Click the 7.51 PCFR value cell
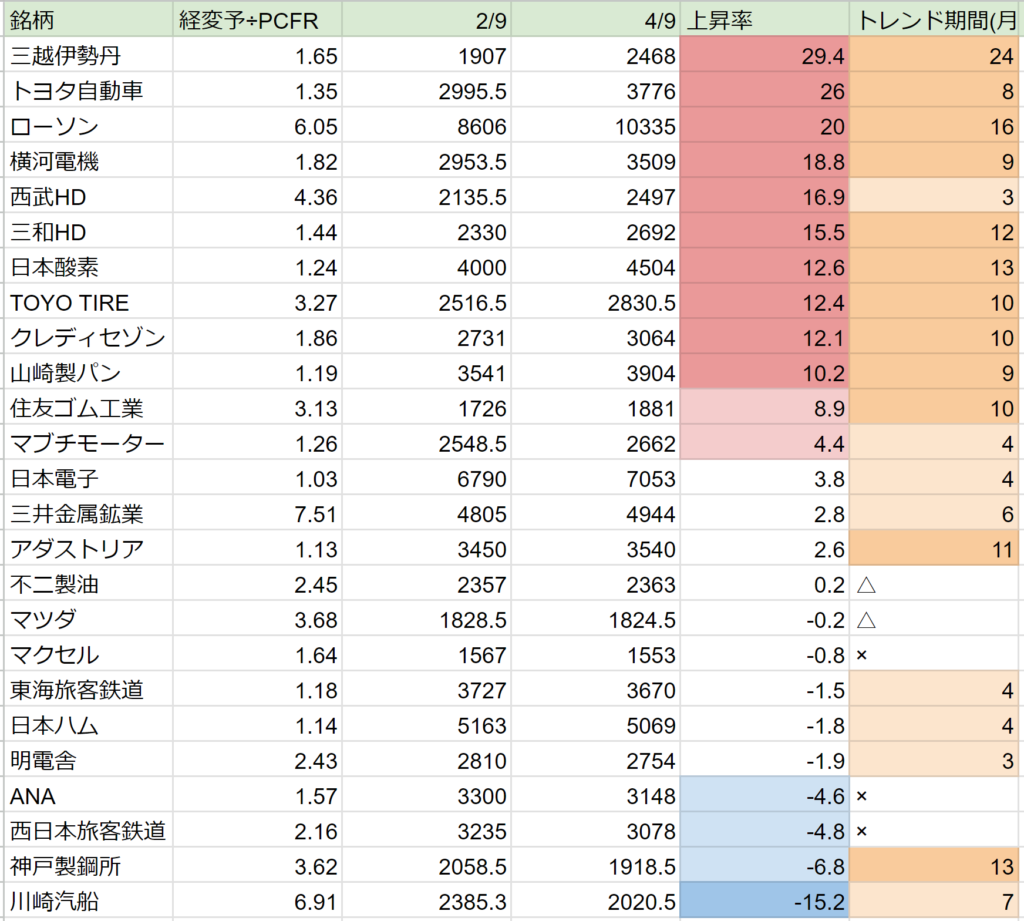 pyautogui.click(x=257, y=514)
